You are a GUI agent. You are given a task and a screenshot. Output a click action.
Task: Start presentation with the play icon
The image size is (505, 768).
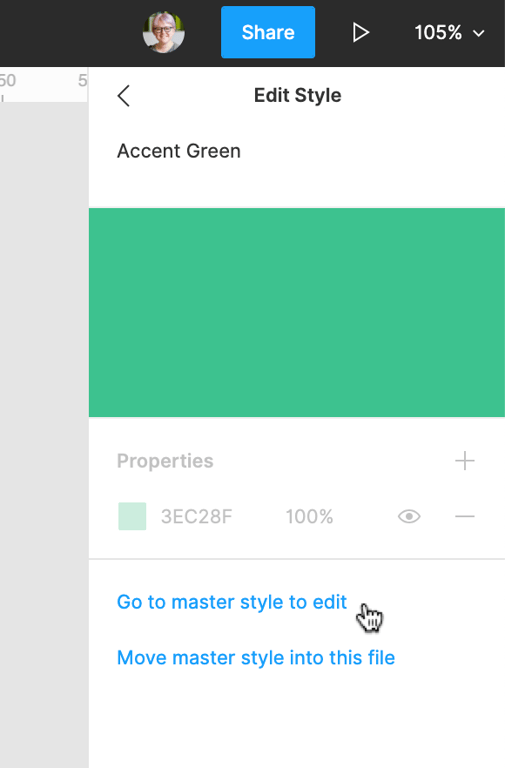(361, 33)
